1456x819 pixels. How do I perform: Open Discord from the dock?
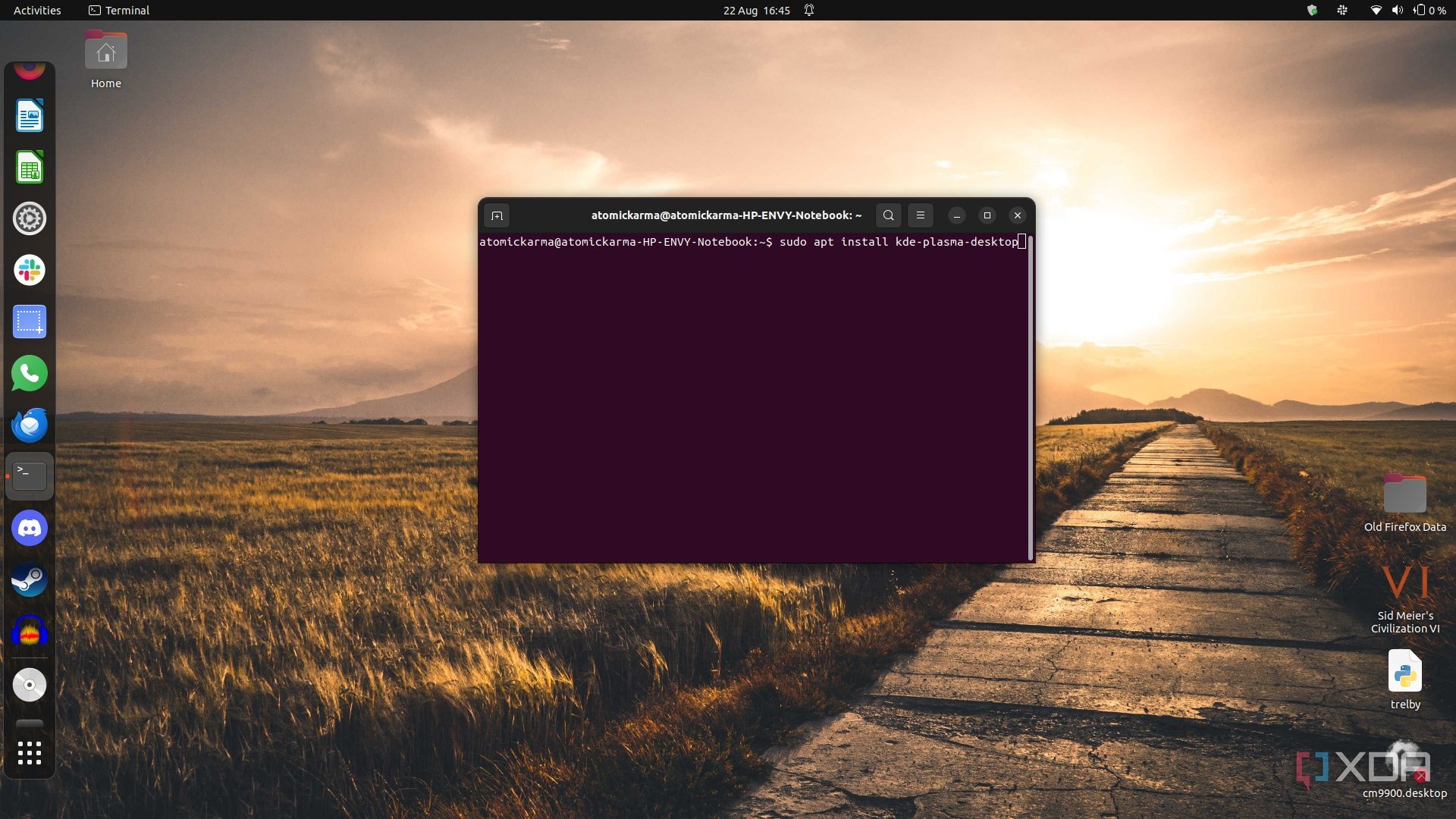[x=30, y=529]
